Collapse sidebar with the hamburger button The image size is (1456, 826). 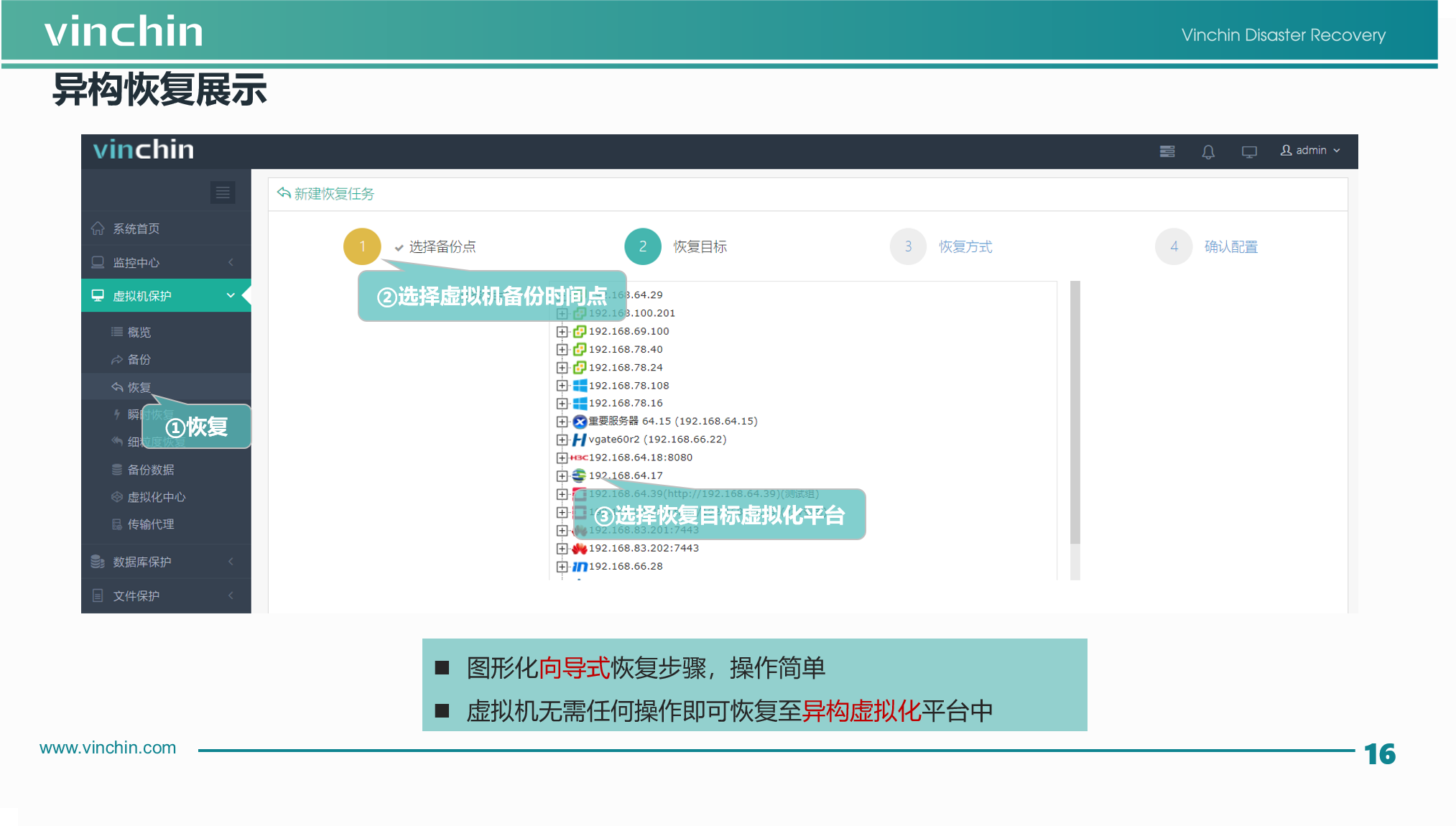(223, 192)
